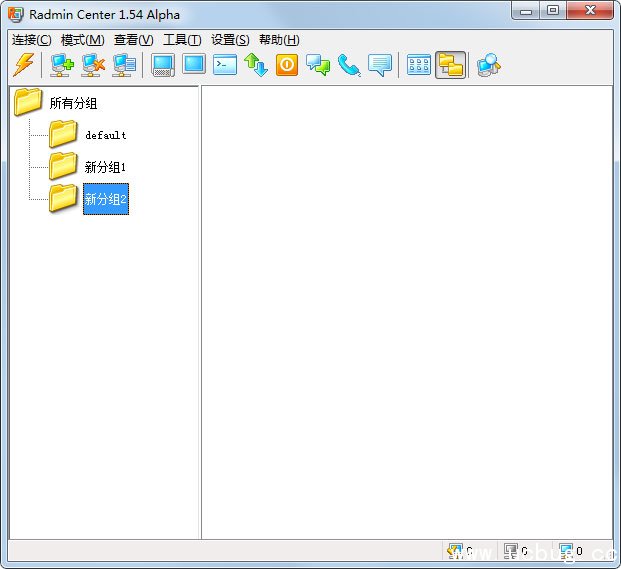This screenshot has width=621, height=569.
Task: Select the voice chat phone icon
Action: click(349, 65)
